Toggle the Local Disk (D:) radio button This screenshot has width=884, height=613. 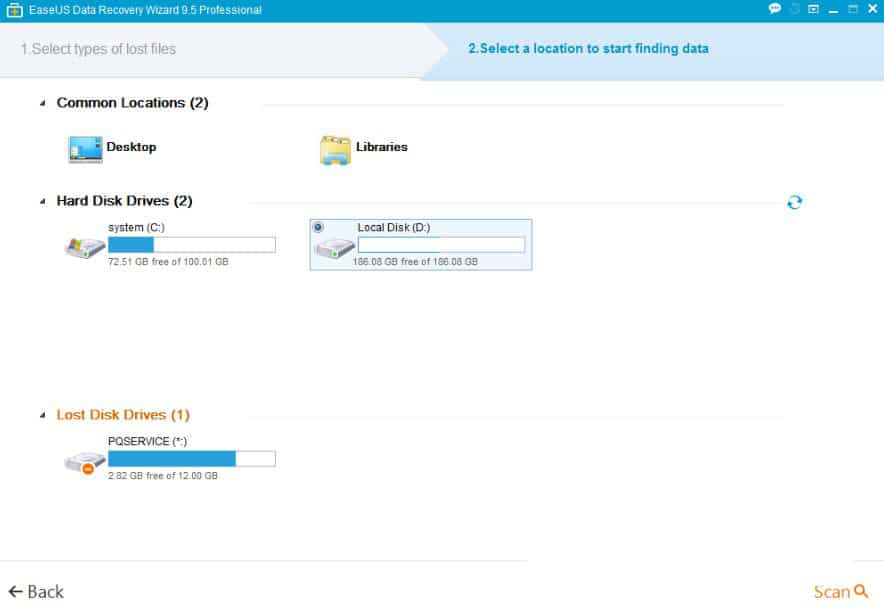(x=318, y=227)
